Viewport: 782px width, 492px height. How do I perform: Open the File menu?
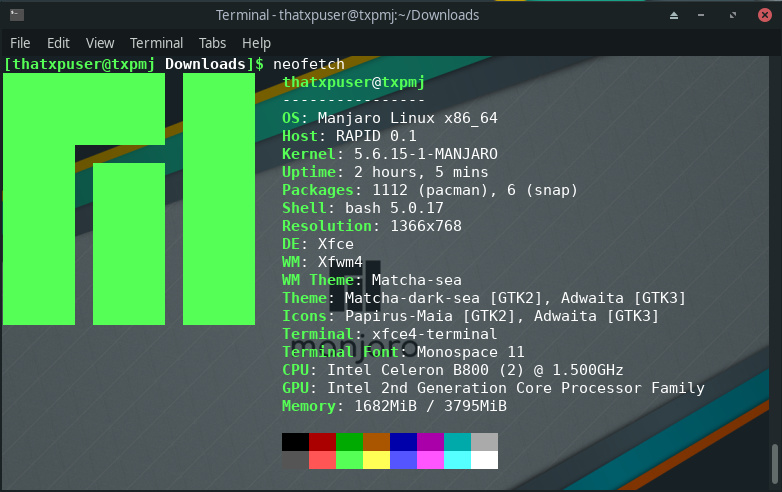[20, 43]
